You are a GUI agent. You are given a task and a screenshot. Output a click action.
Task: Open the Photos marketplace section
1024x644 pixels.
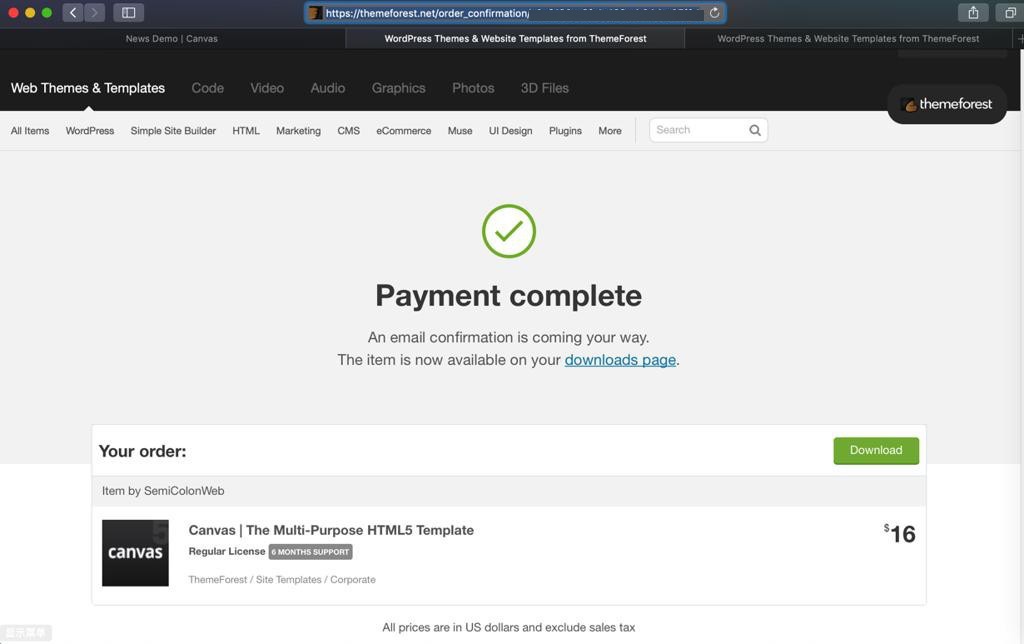click(473, 88)
